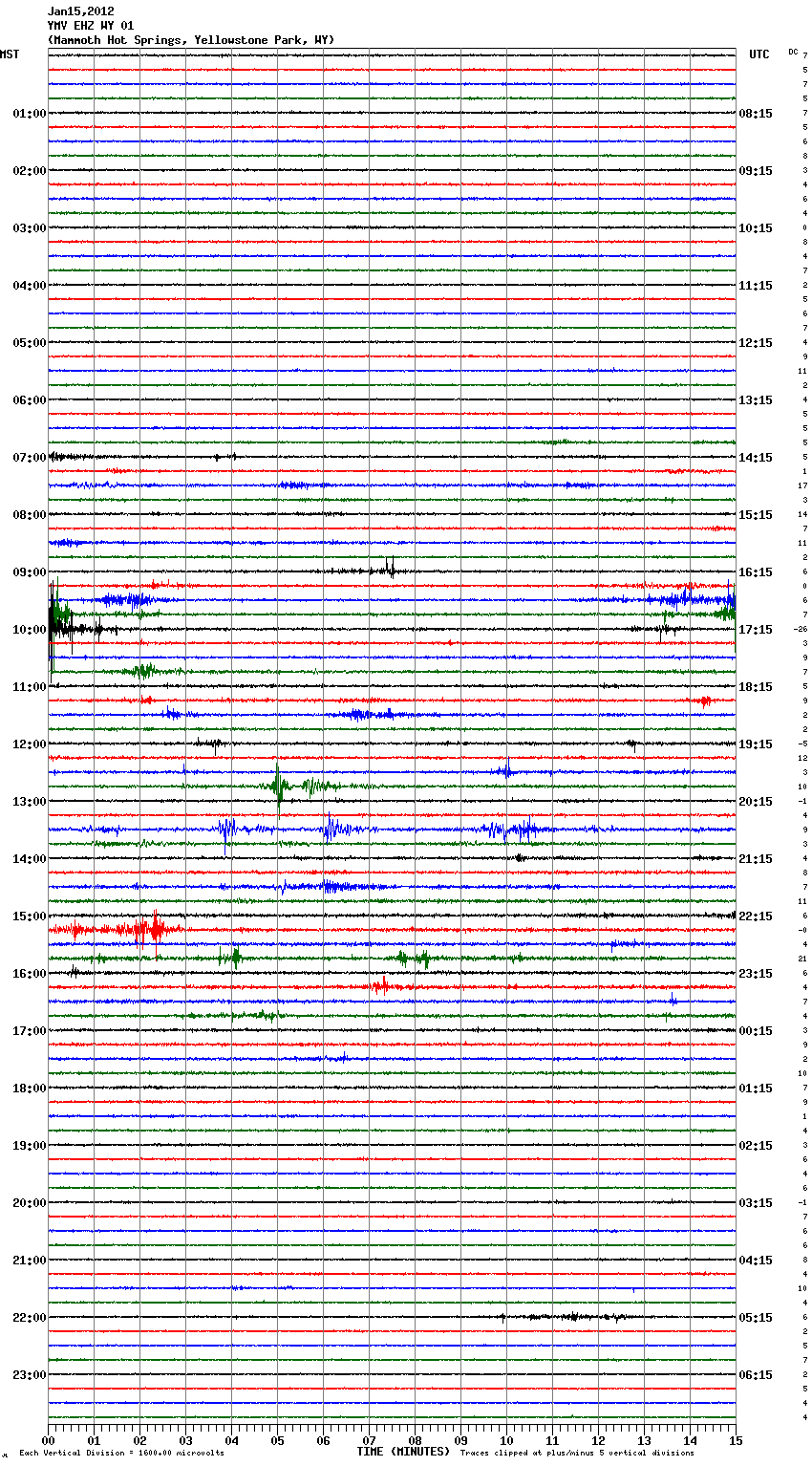
Task: Click the UTC time zone header
Action: tap(759, 54)
